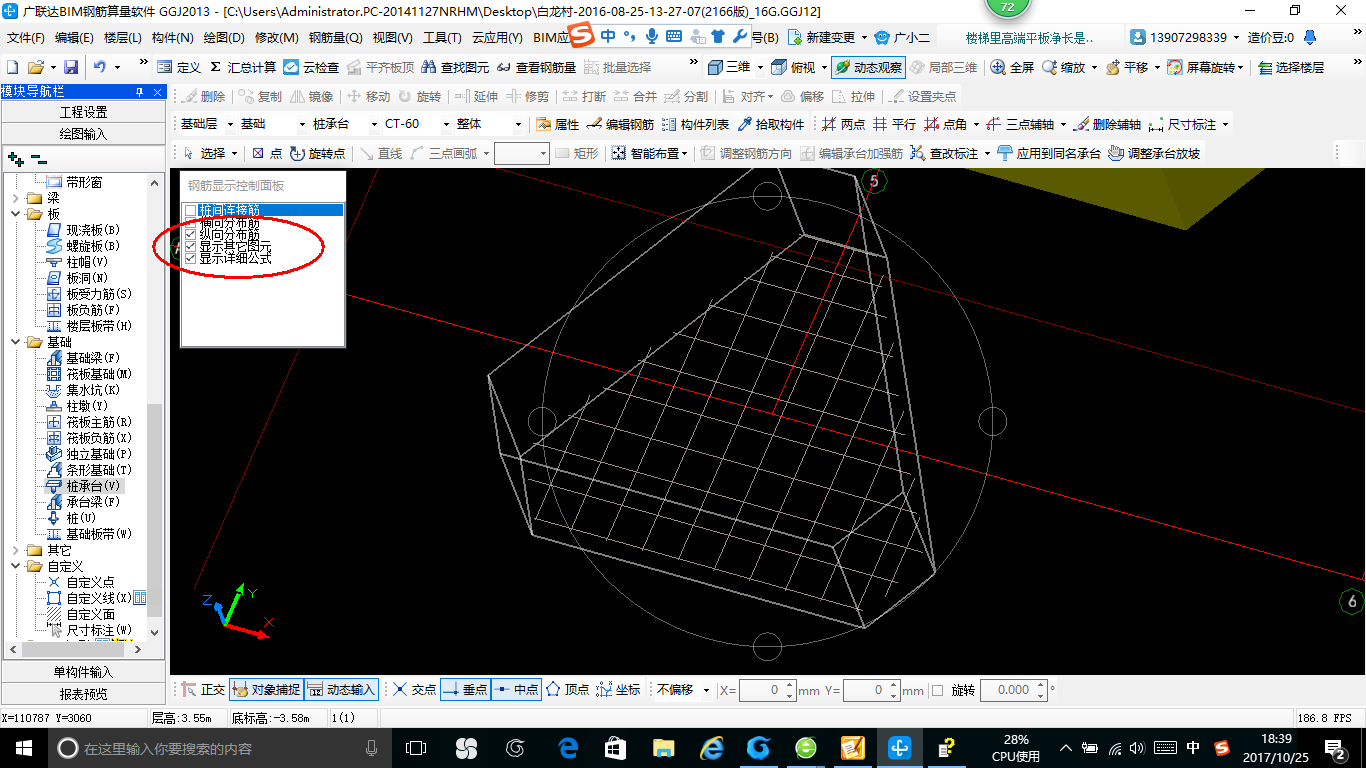Expand all nodes with plus icon in navigator
The width and height of the screenshot is (1366, 768).
point(15,159)
